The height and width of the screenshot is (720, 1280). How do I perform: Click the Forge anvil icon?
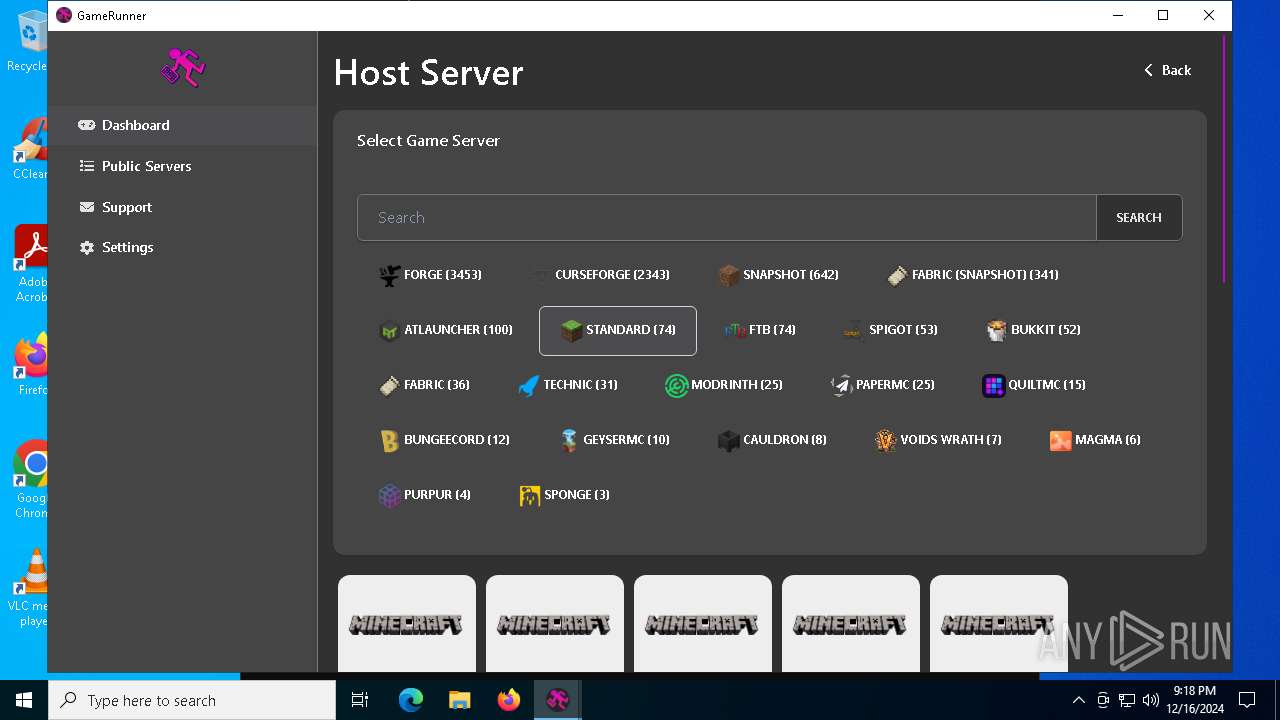(x=390, y=275)
